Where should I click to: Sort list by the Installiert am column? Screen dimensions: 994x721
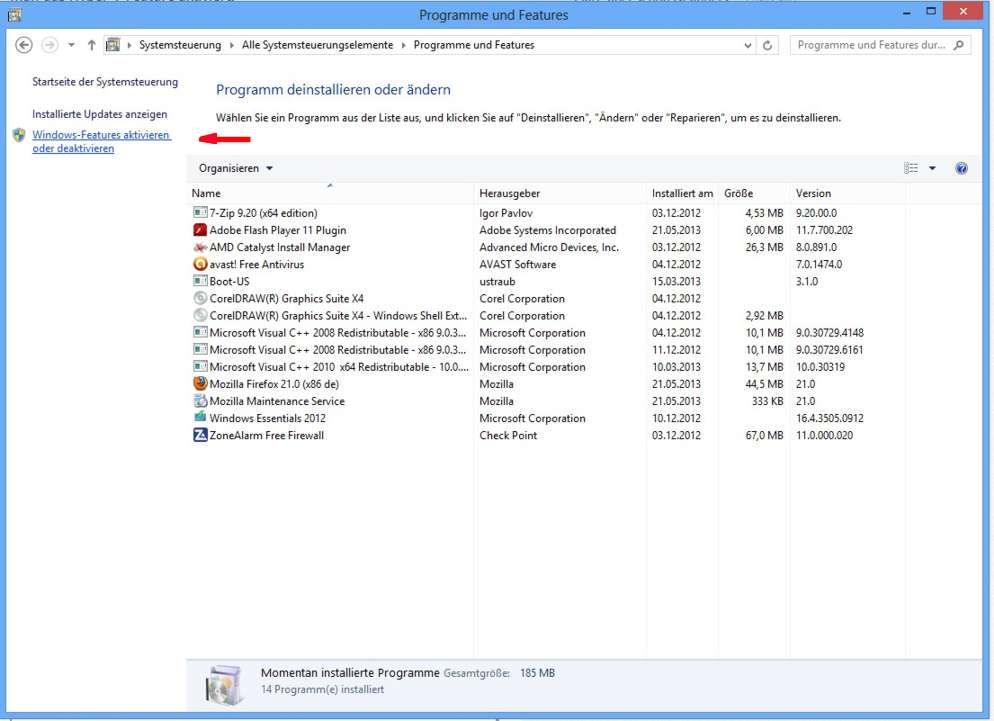pos(683,193)
